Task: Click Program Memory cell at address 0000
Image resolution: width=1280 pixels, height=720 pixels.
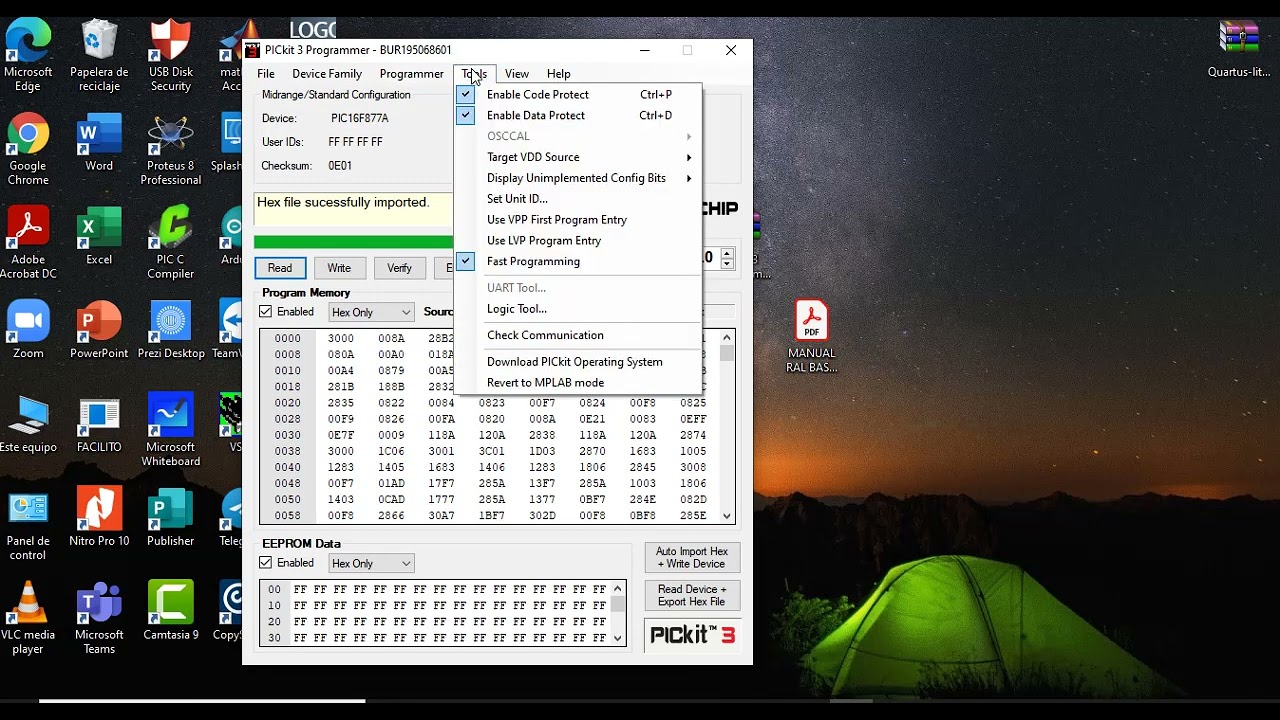Action: (341, 339)
